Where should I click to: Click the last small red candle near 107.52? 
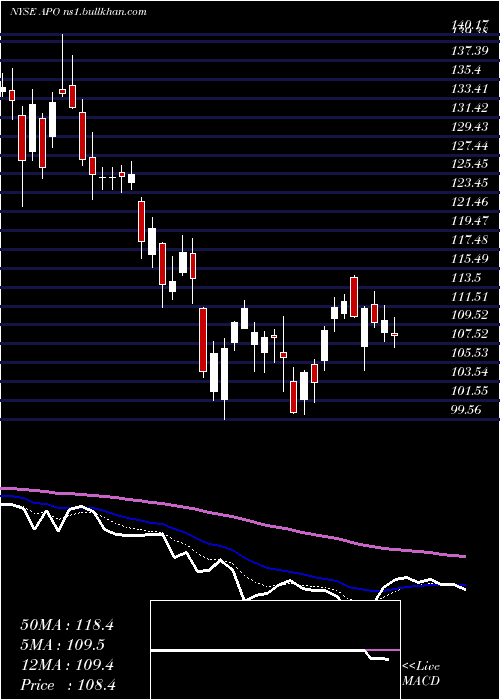394,334
